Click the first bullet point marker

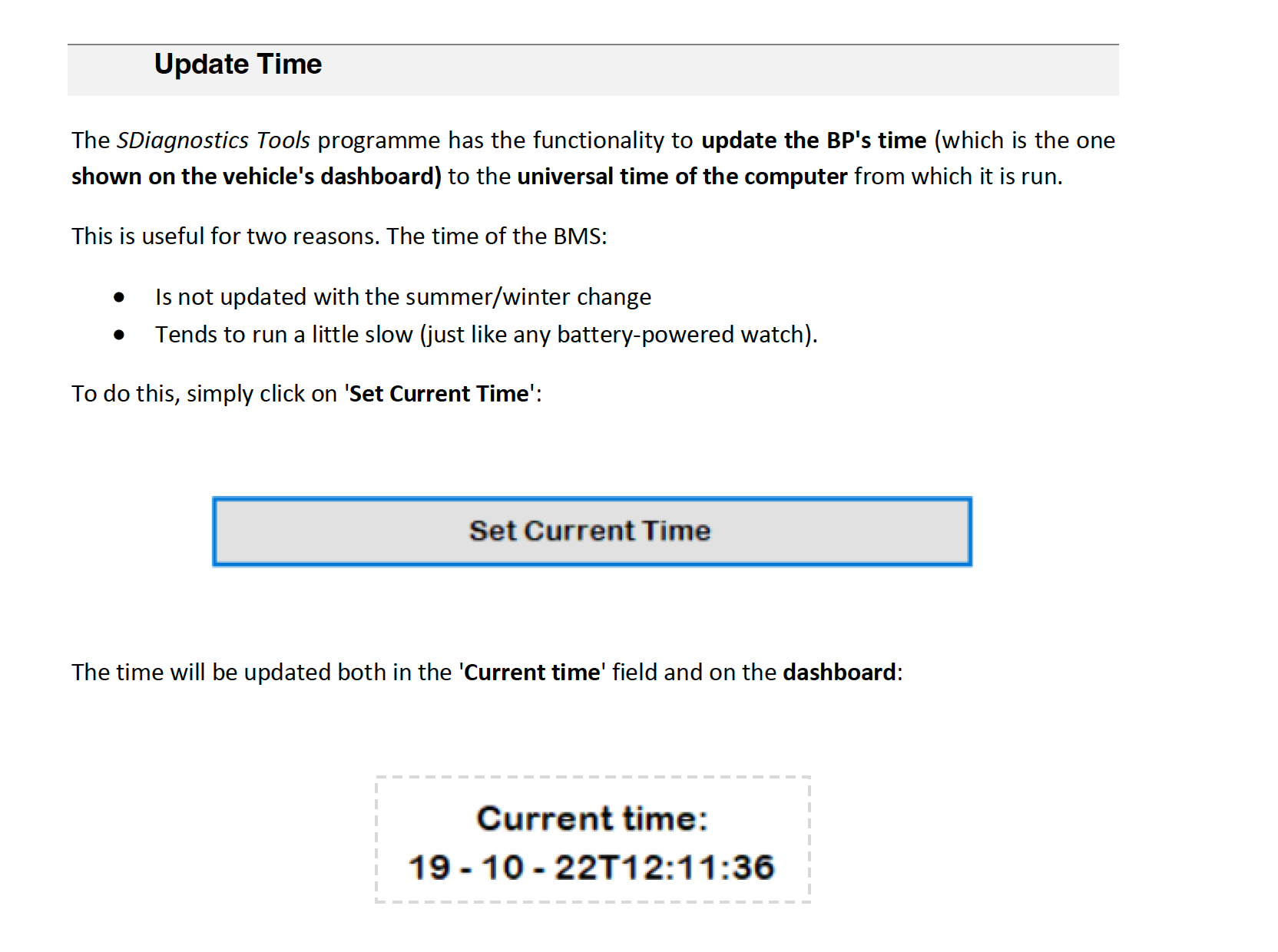point(119,297)
